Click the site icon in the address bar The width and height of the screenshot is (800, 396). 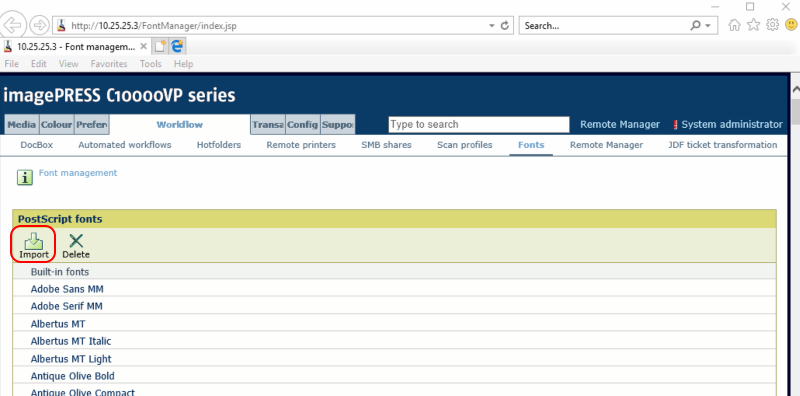coord(61,26)
